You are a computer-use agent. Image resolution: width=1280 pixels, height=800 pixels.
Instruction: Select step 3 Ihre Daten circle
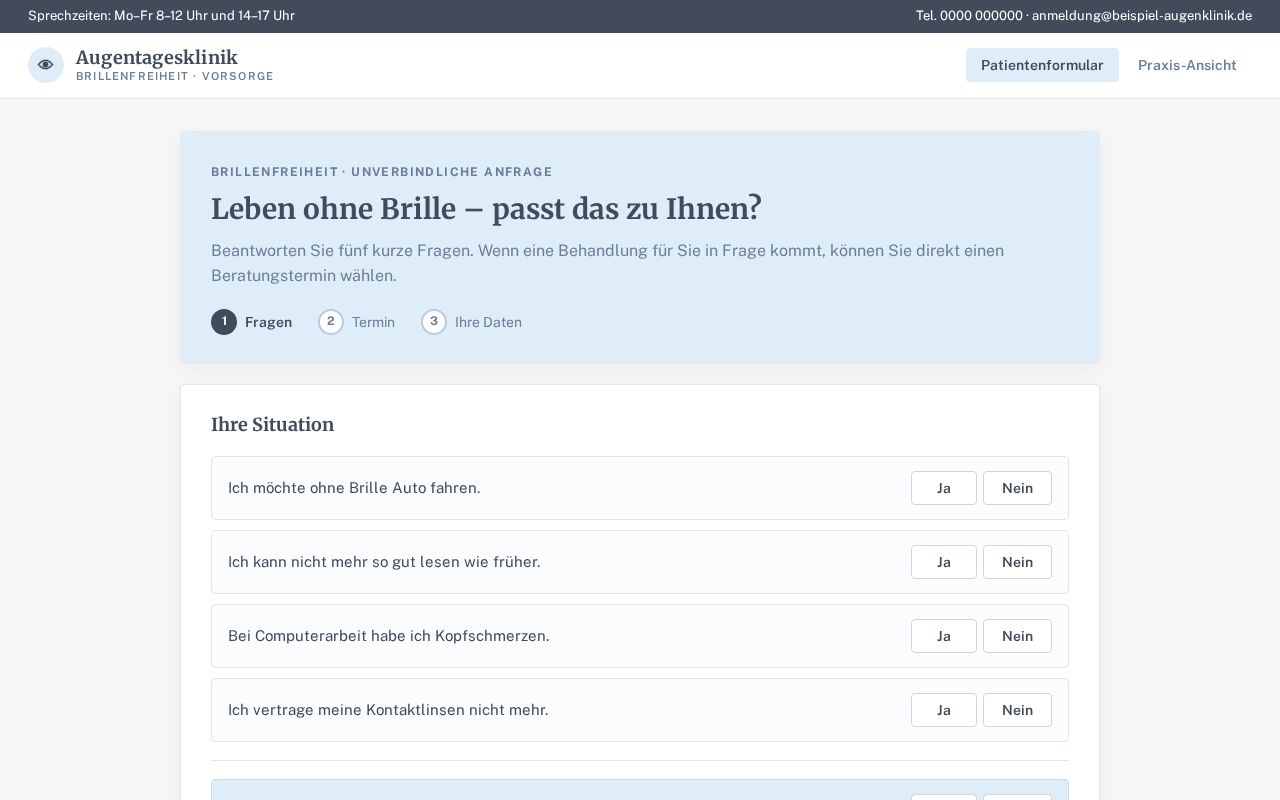(434, 322)
